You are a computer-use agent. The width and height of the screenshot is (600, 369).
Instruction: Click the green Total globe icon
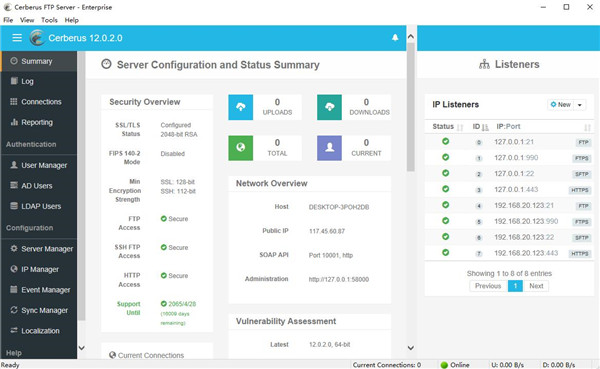[241, 148]
